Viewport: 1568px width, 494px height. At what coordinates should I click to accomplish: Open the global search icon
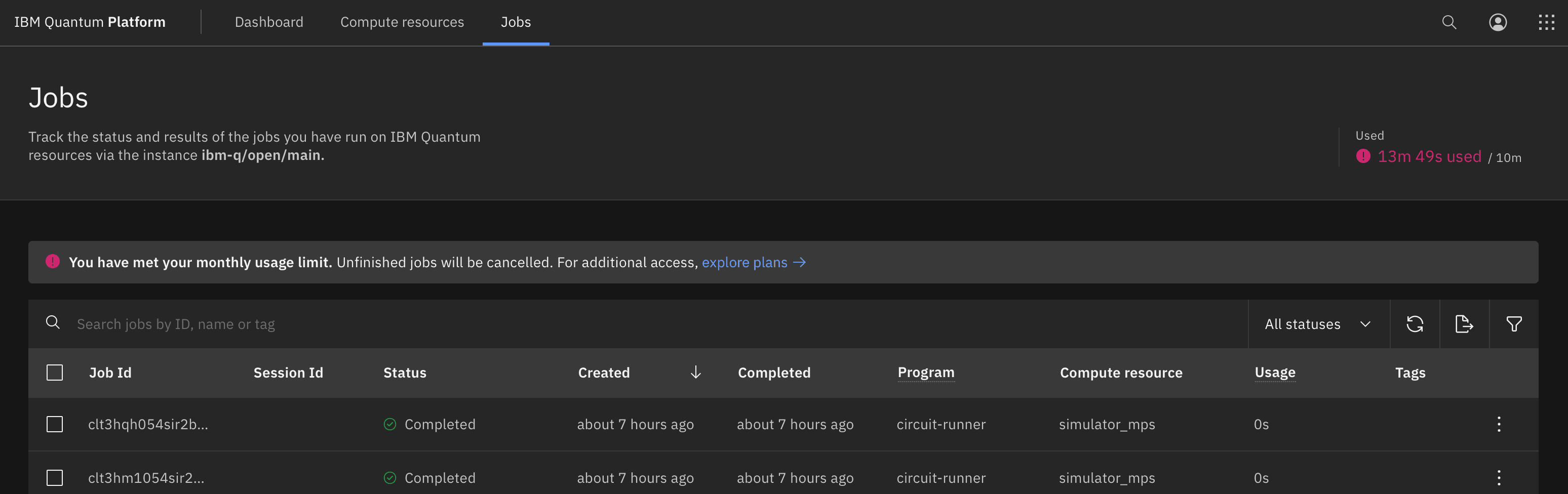[x=1449, y=22]
